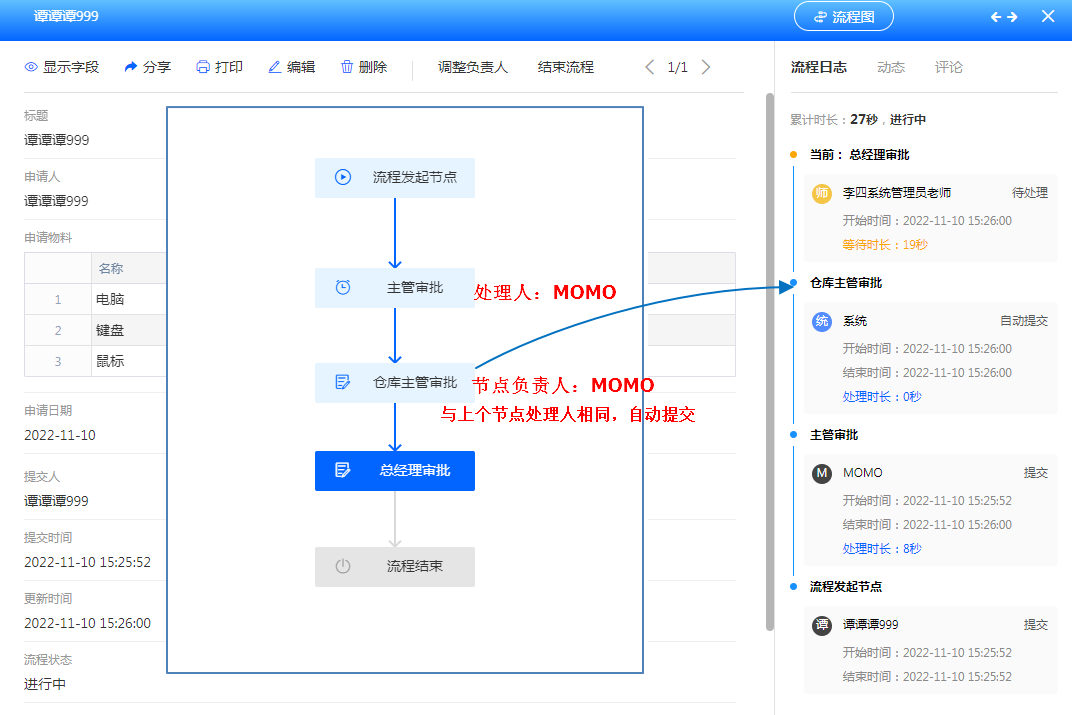Select the 主管审批 node with clock icon
1072x715 pixels.
click(x=395, y=287)
